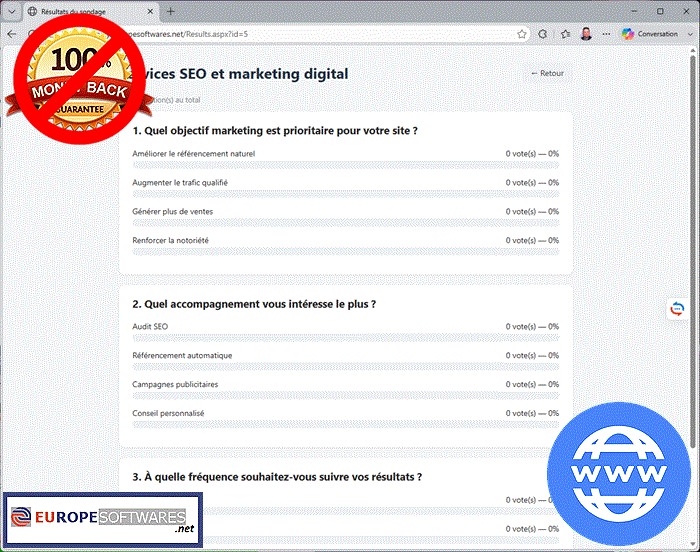Open browser settings three-dots menu
Screen dimensions: 700x552
tap(606, 34)
